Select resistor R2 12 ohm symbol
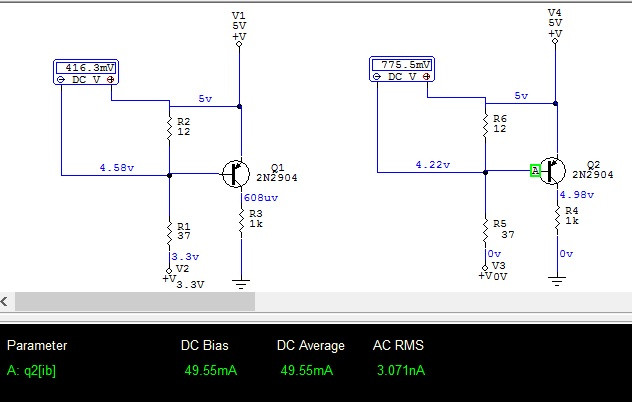 (x=169, y=127)
